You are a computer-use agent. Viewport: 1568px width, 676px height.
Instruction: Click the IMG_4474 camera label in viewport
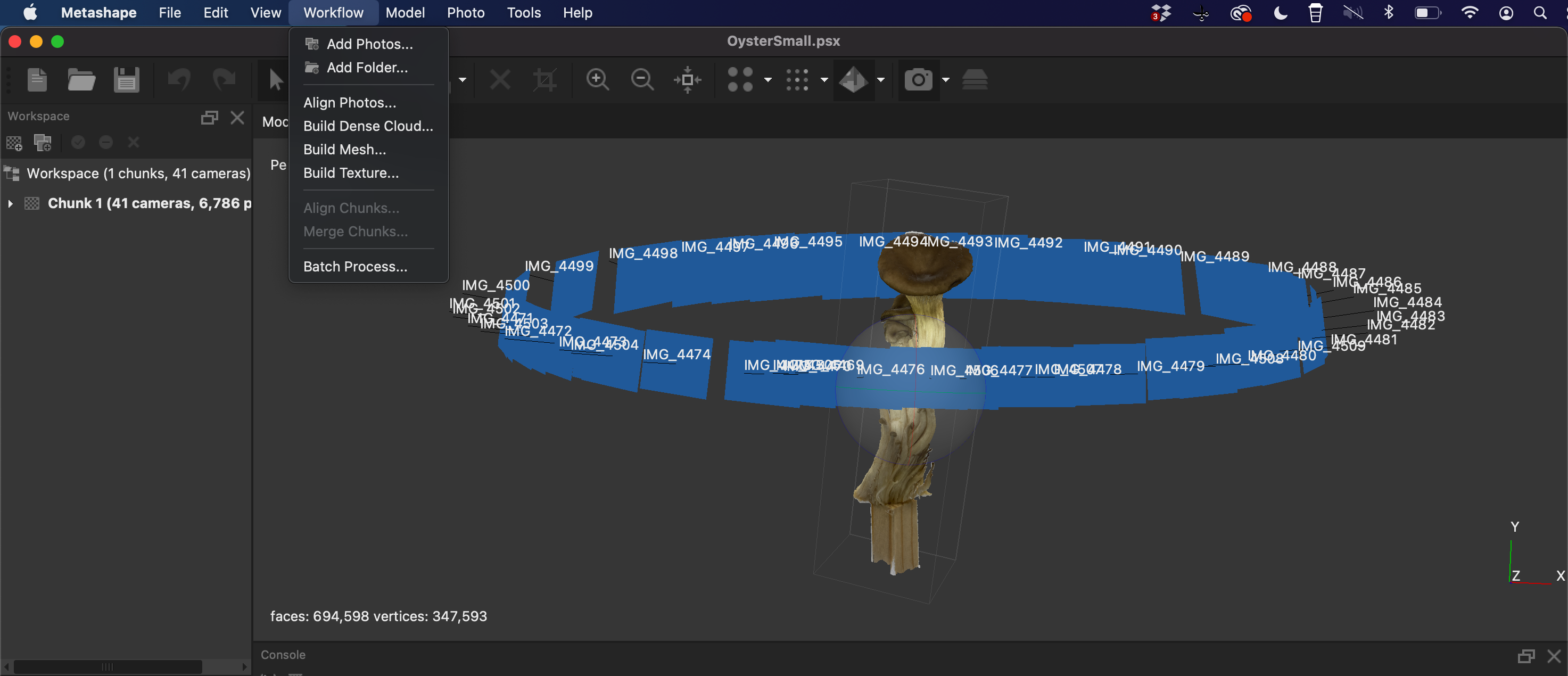pos(676,355)
